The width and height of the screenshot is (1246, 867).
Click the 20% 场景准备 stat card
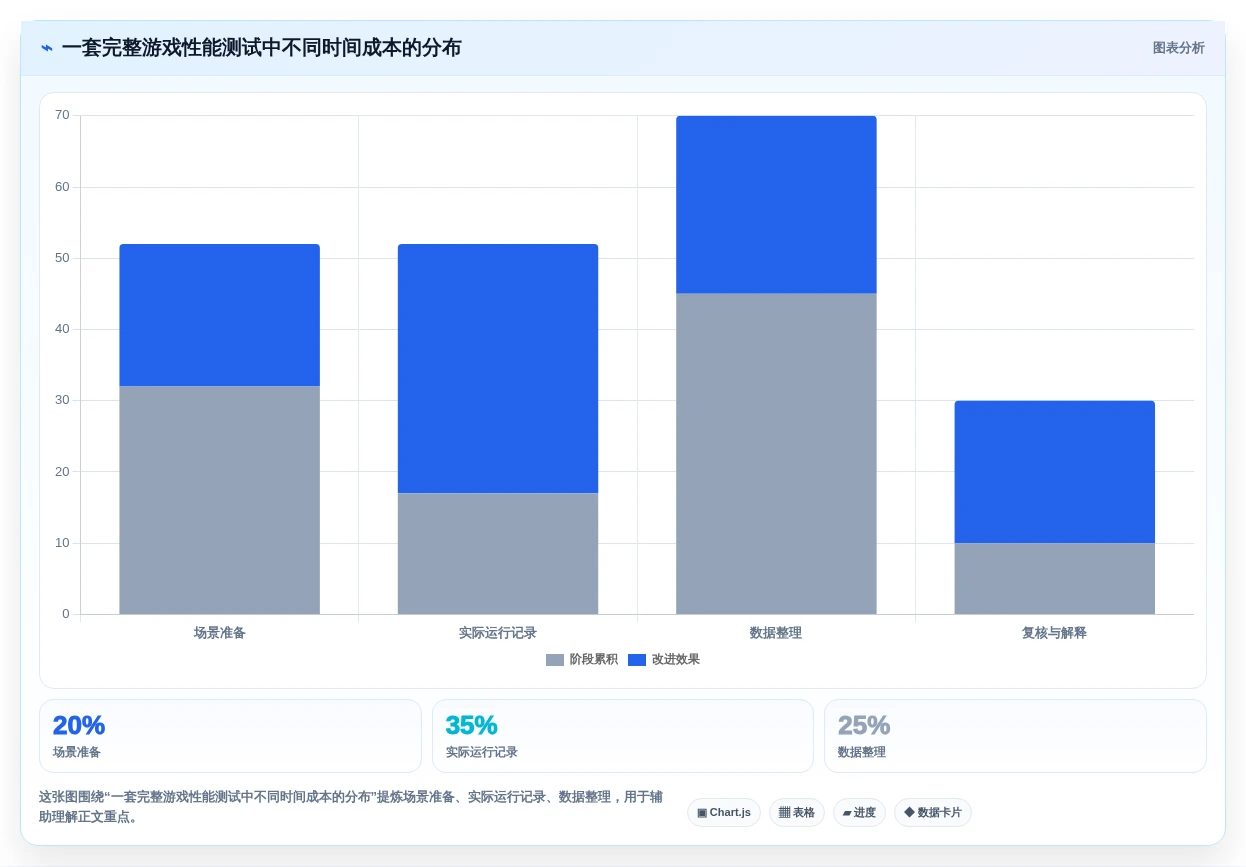[230, 736]
